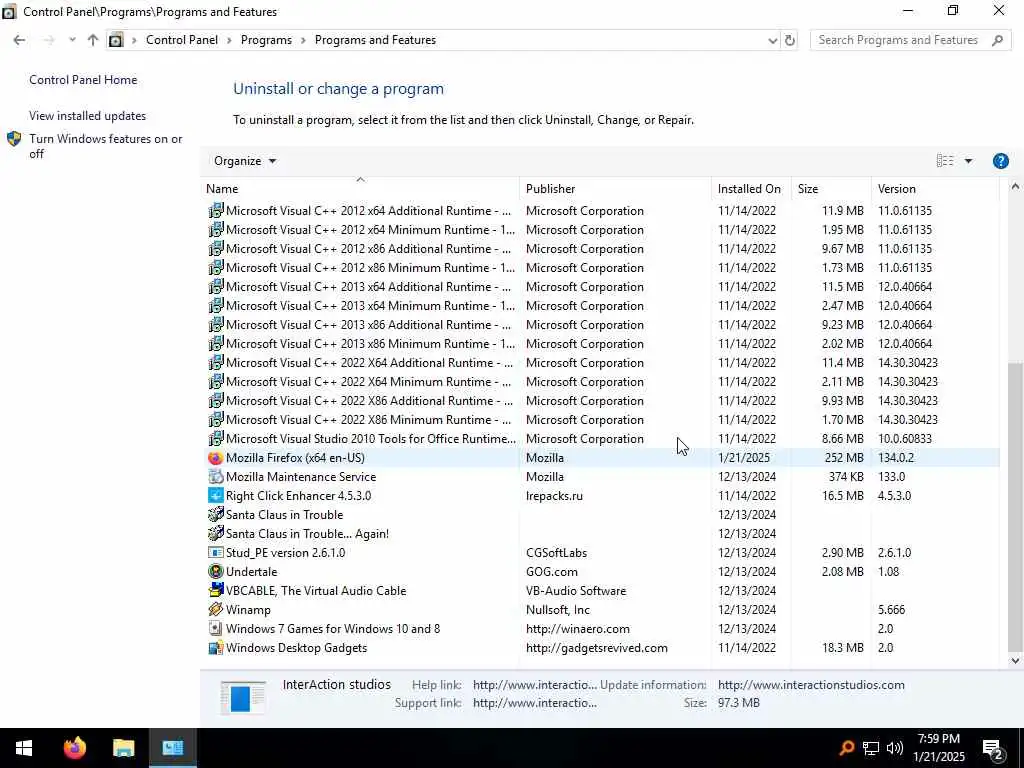Refresh the Programs and Features list
Viewport: 1024px width, 768px height.
click(790, 40)
